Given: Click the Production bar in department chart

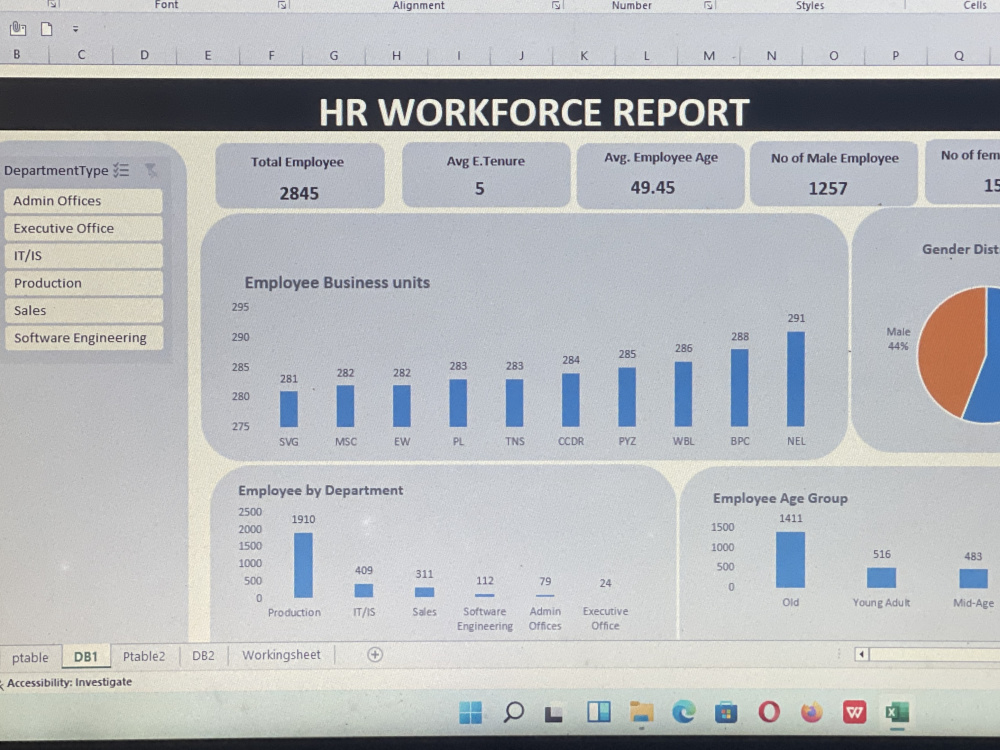Looking at the screenshot, I should (304, 565).
